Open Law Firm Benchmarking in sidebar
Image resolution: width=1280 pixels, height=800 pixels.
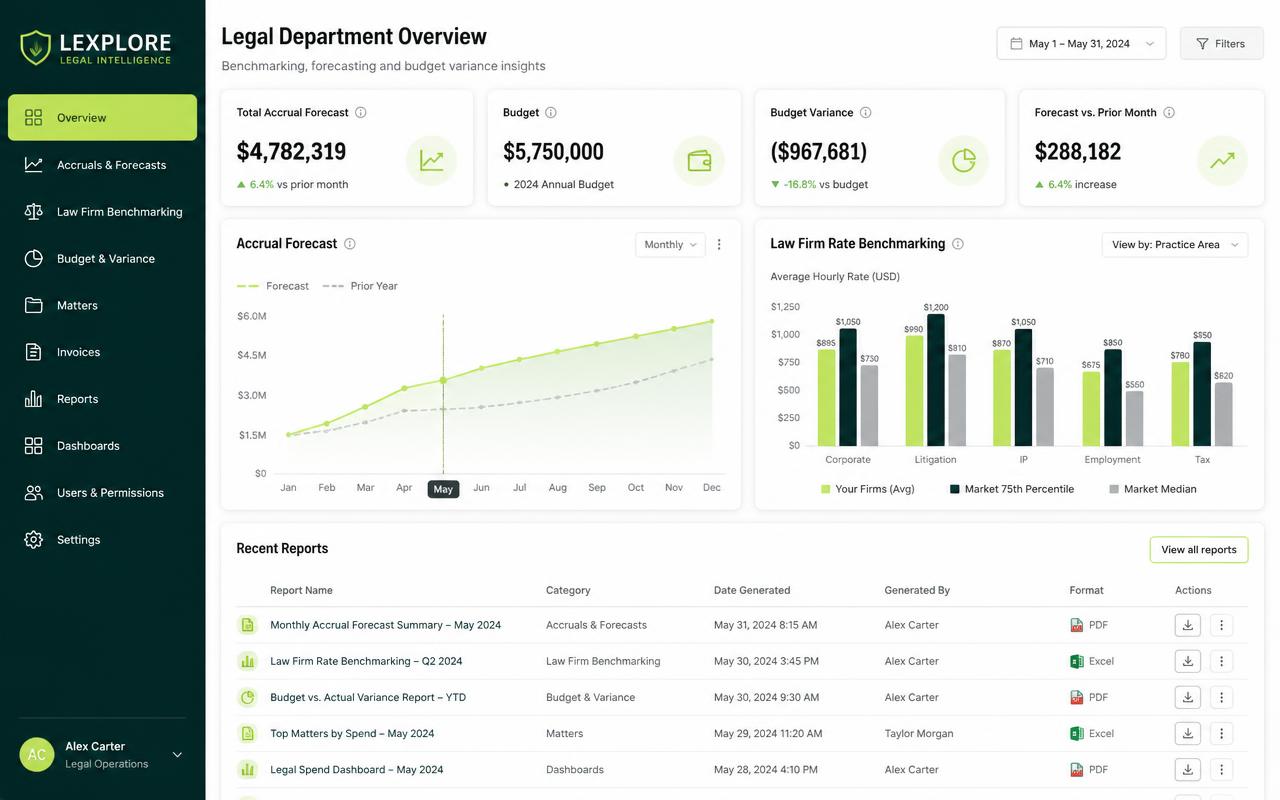(x=102, y=211)
